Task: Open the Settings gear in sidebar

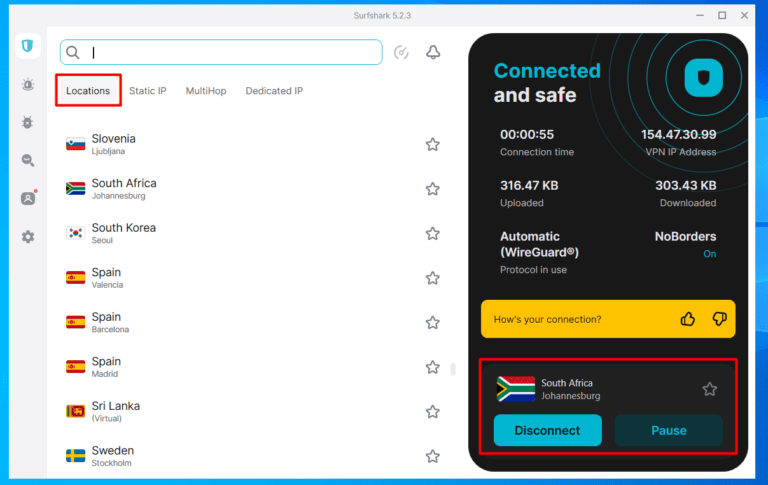Action: point(27,237)
